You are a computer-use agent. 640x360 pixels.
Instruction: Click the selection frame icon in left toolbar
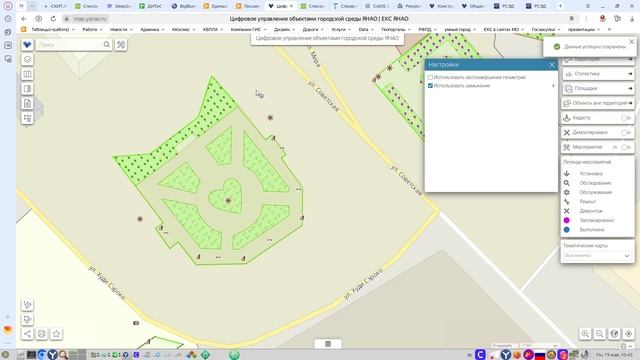coord(27,118)
